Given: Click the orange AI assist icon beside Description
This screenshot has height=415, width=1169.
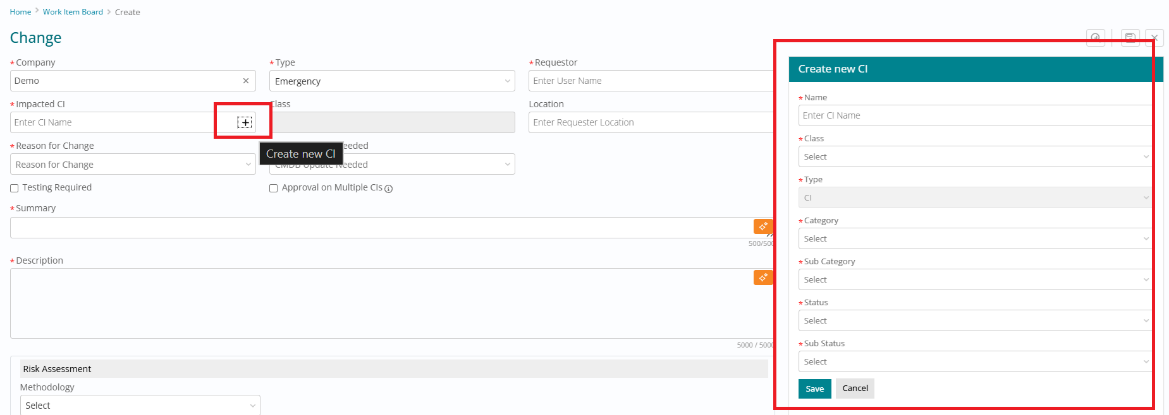Looking at the screenshot, I should coord(763,277).
